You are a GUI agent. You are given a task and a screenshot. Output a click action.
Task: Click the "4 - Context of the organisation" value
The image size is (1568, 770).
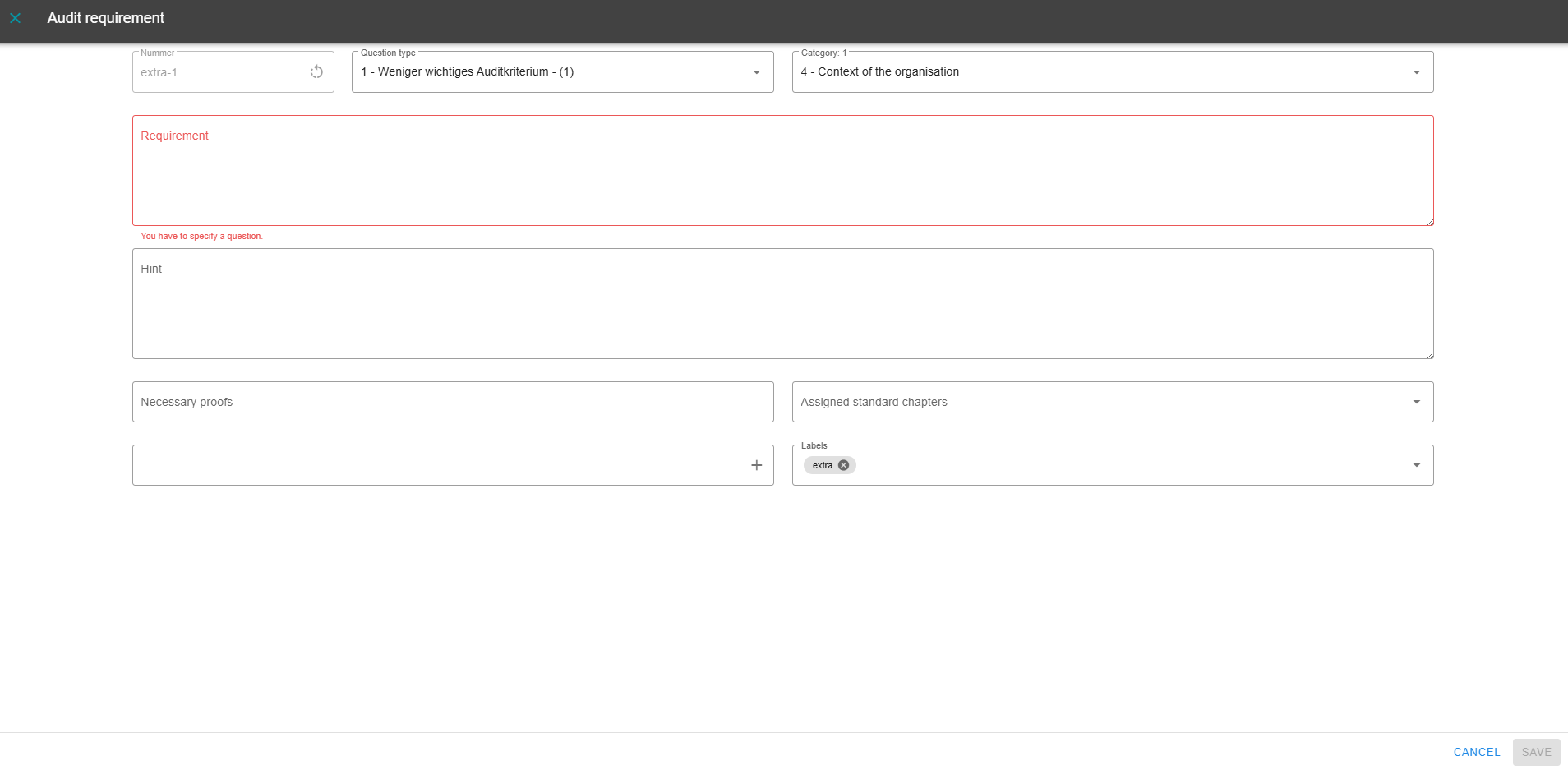click(x=879, y=72)
